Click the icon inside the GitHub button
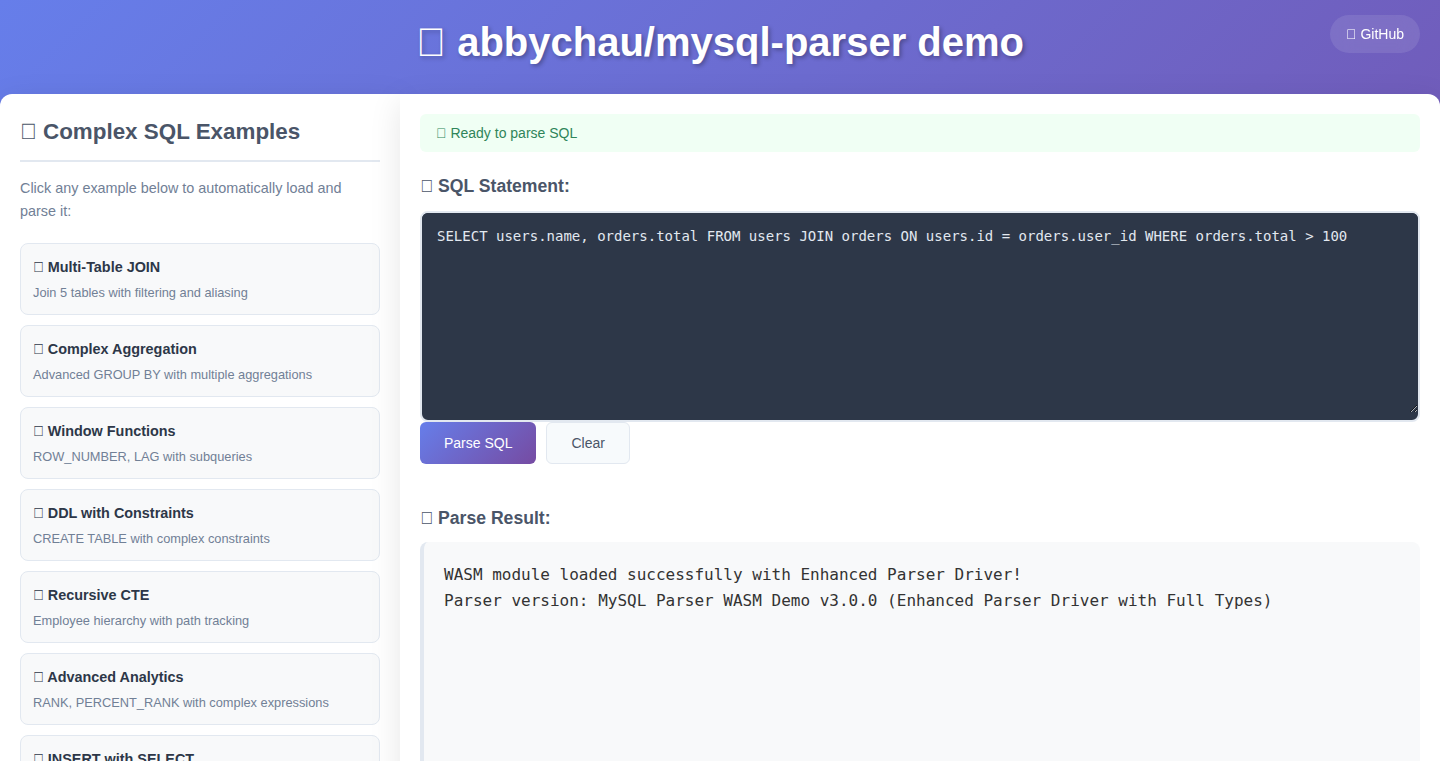 coord(1351,34)
